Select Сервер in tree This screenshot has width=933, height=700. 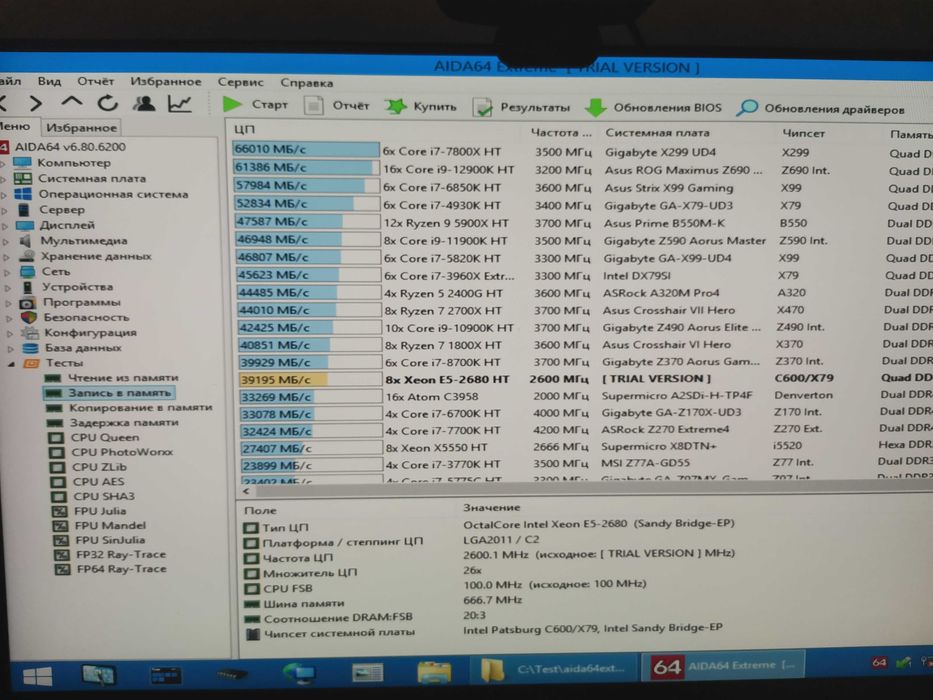click(62, 210)
